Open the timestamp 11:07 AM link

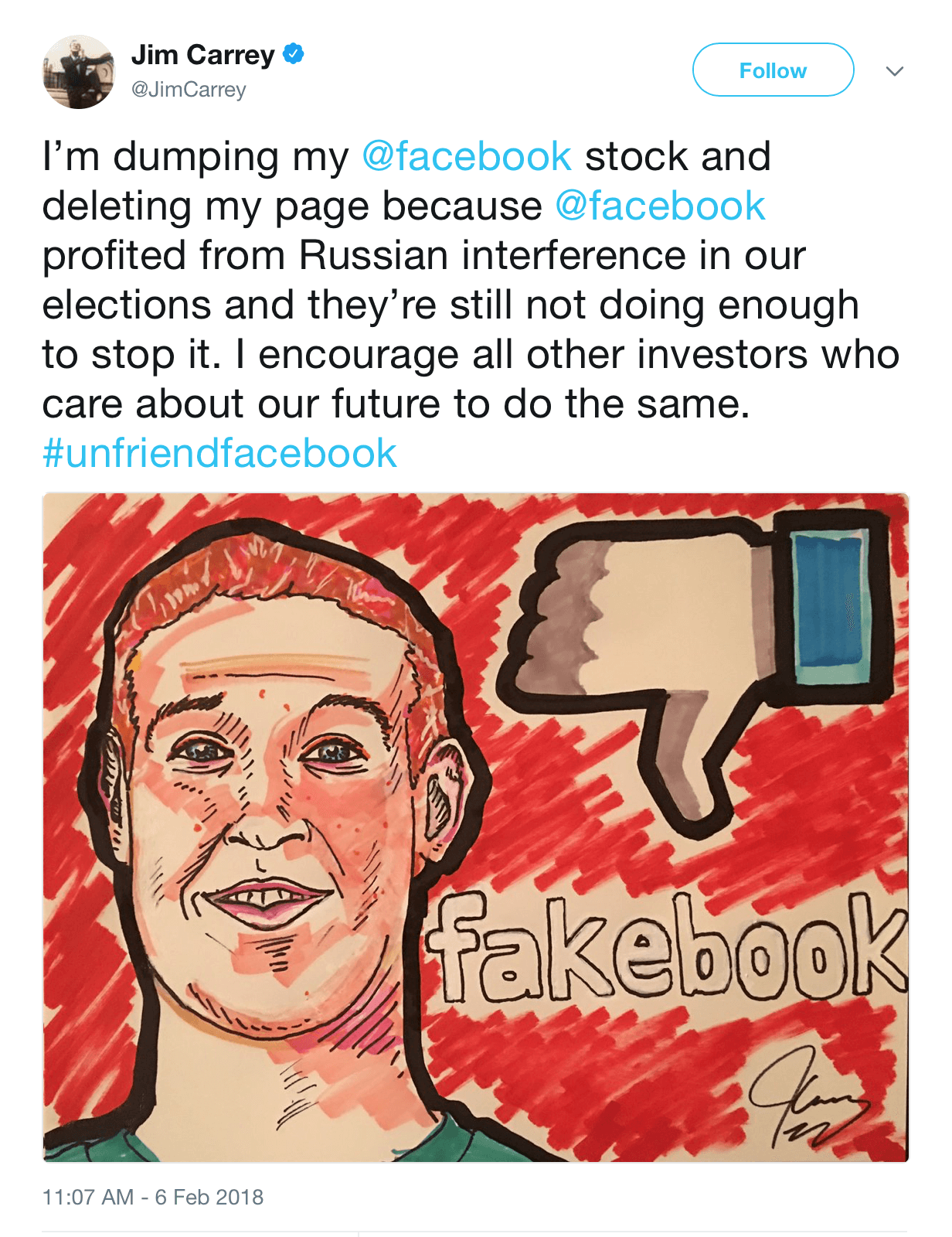(x=88, y=1197)
